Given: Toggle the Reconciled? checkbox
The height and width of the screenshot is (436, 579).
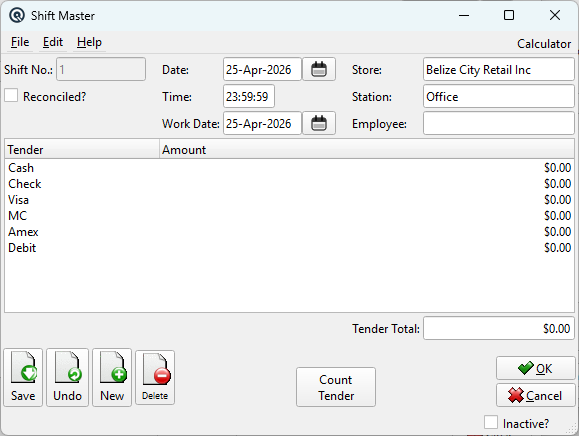Looking at the screenshot, I should [x=11, y=96].
